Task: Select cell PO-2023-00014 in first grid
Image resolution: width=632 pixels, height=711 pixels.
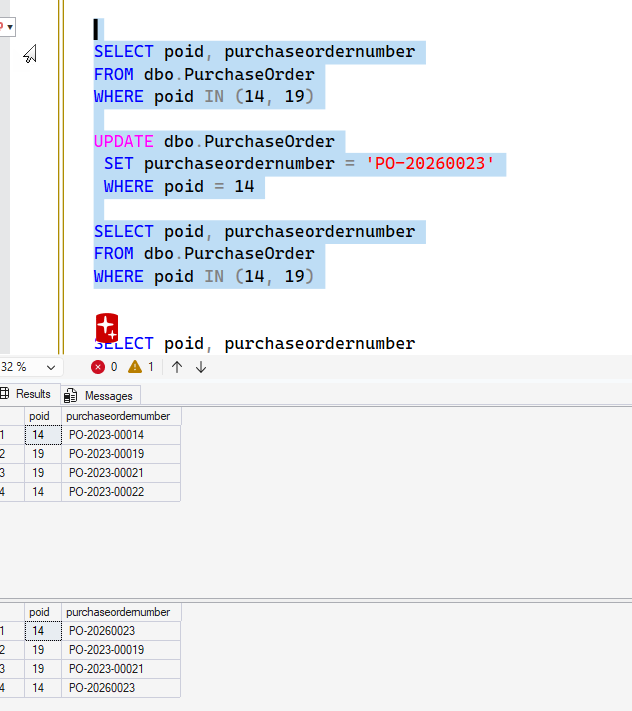Action: pyautogui.click(x=106, y=435)
